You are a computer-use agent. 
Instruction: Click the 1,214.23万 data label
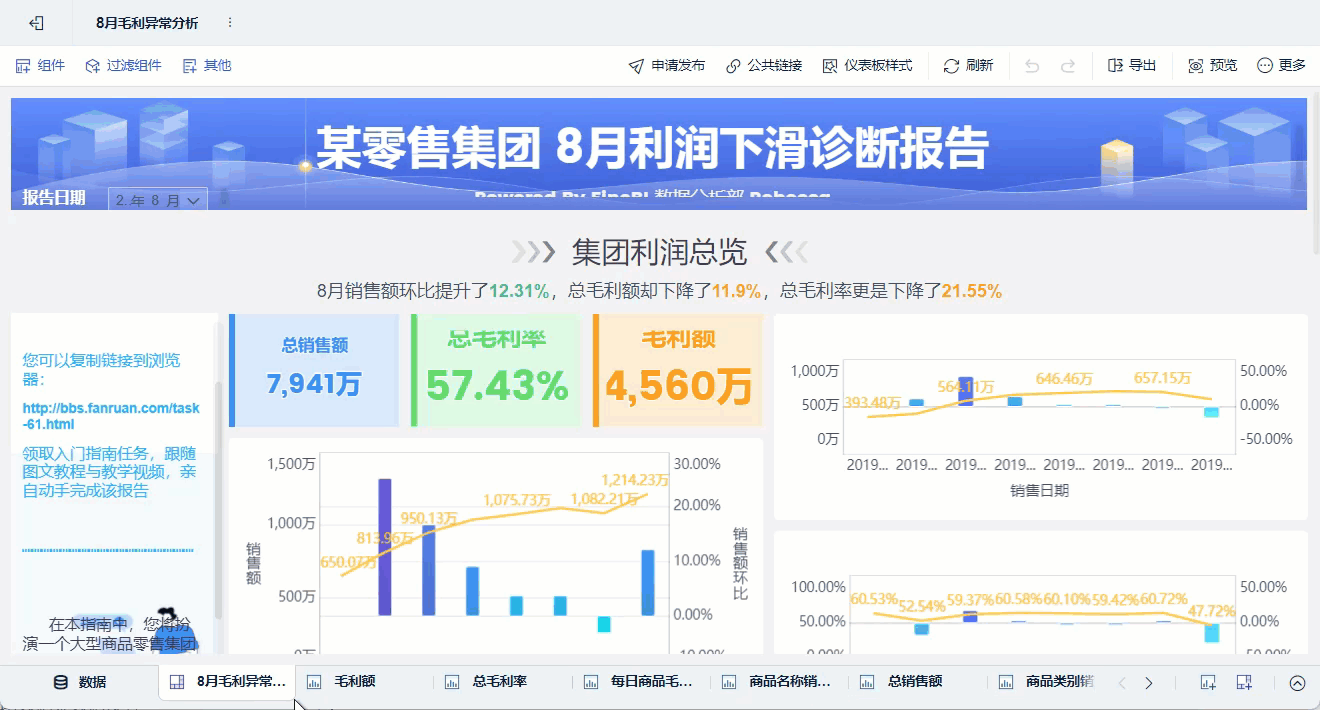pos(635,479)
